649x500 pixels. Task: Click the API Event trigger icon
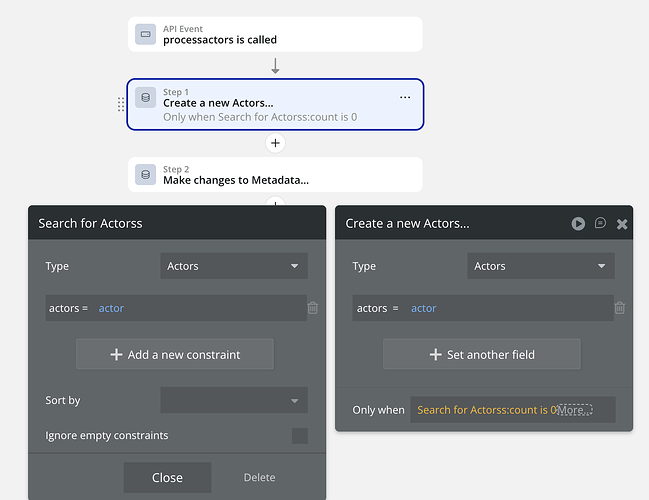(145, 35)
